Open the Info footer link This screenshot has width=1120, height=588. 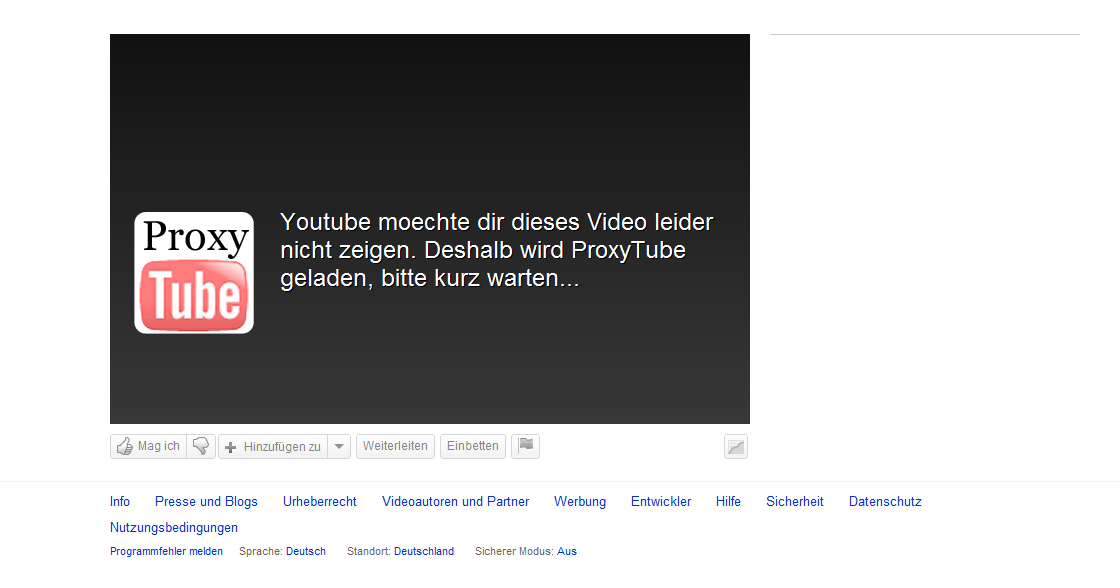(120, 502)
